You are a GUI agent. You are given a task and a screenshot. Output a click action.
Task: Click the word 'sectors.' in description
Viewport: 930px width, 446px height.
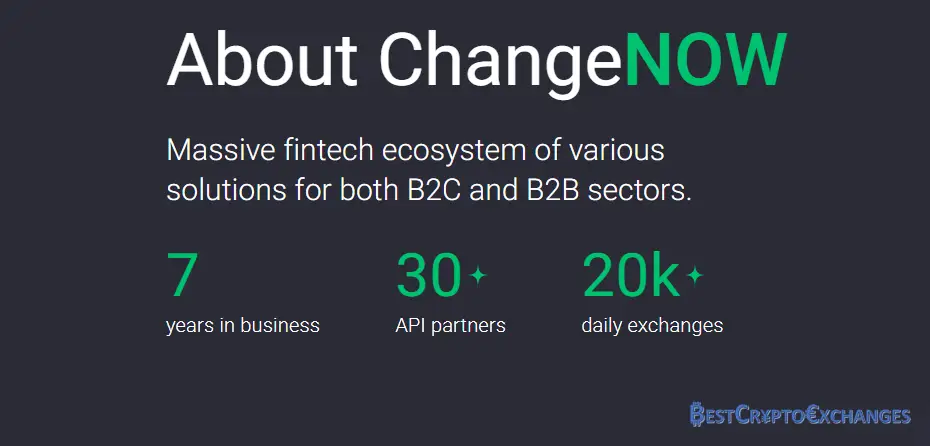coord(639,190)
